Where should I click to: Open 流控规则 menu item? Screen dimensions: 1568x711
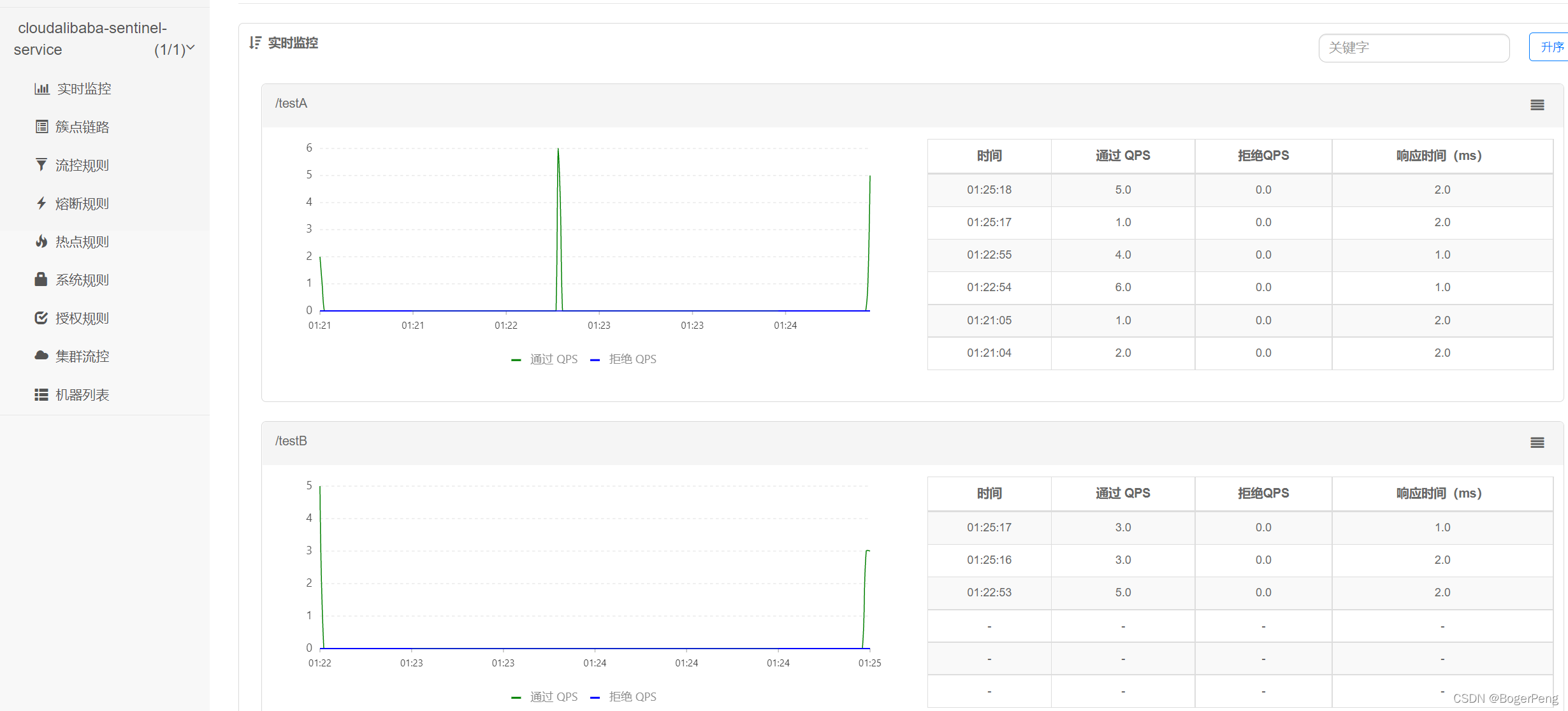coord(82,165)
